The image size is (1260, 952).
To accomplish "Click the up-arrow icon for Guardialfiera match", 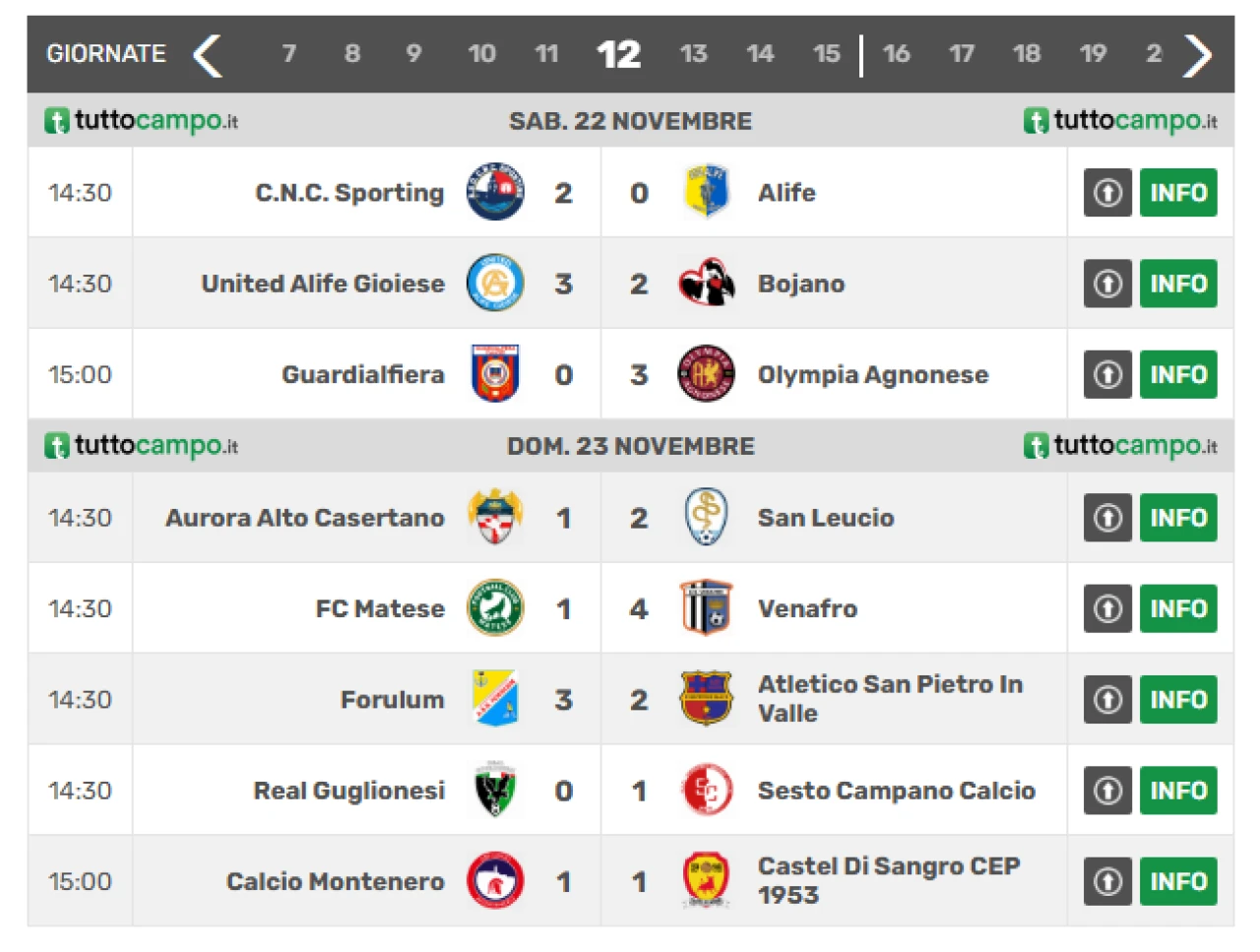I will coord(1107,374).
